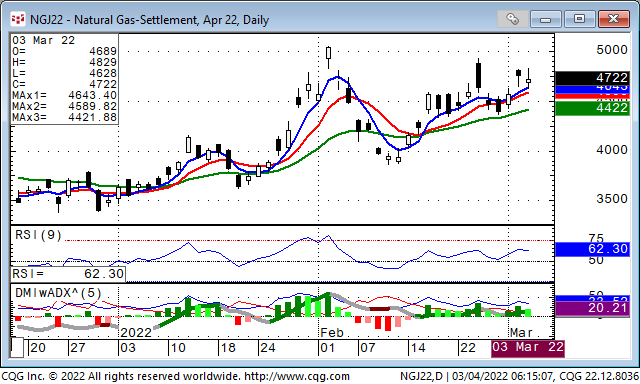
Task: Click the 3500 price scale label
Action: pos(612,199)
